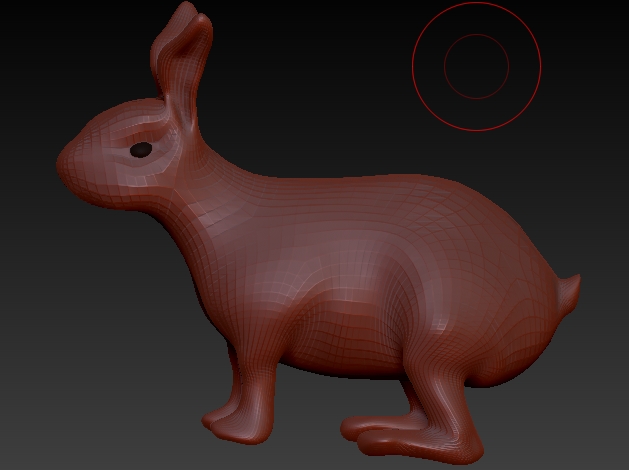Click the rabbit's black eye

pyautogui.click(x=141, y=150)
